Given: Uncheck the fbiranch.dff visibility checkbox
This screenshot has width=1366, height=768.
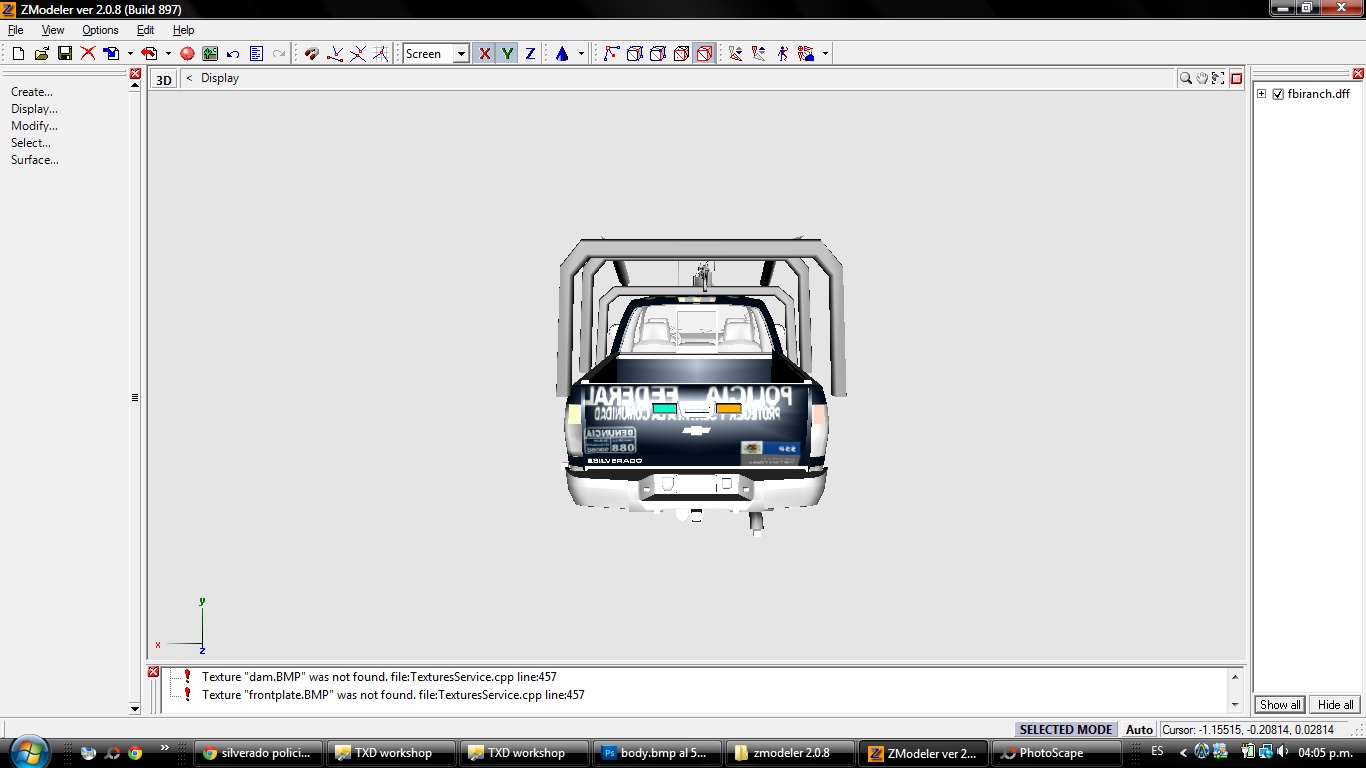Looking at the screenshot, I should (x=1278, y=94).
